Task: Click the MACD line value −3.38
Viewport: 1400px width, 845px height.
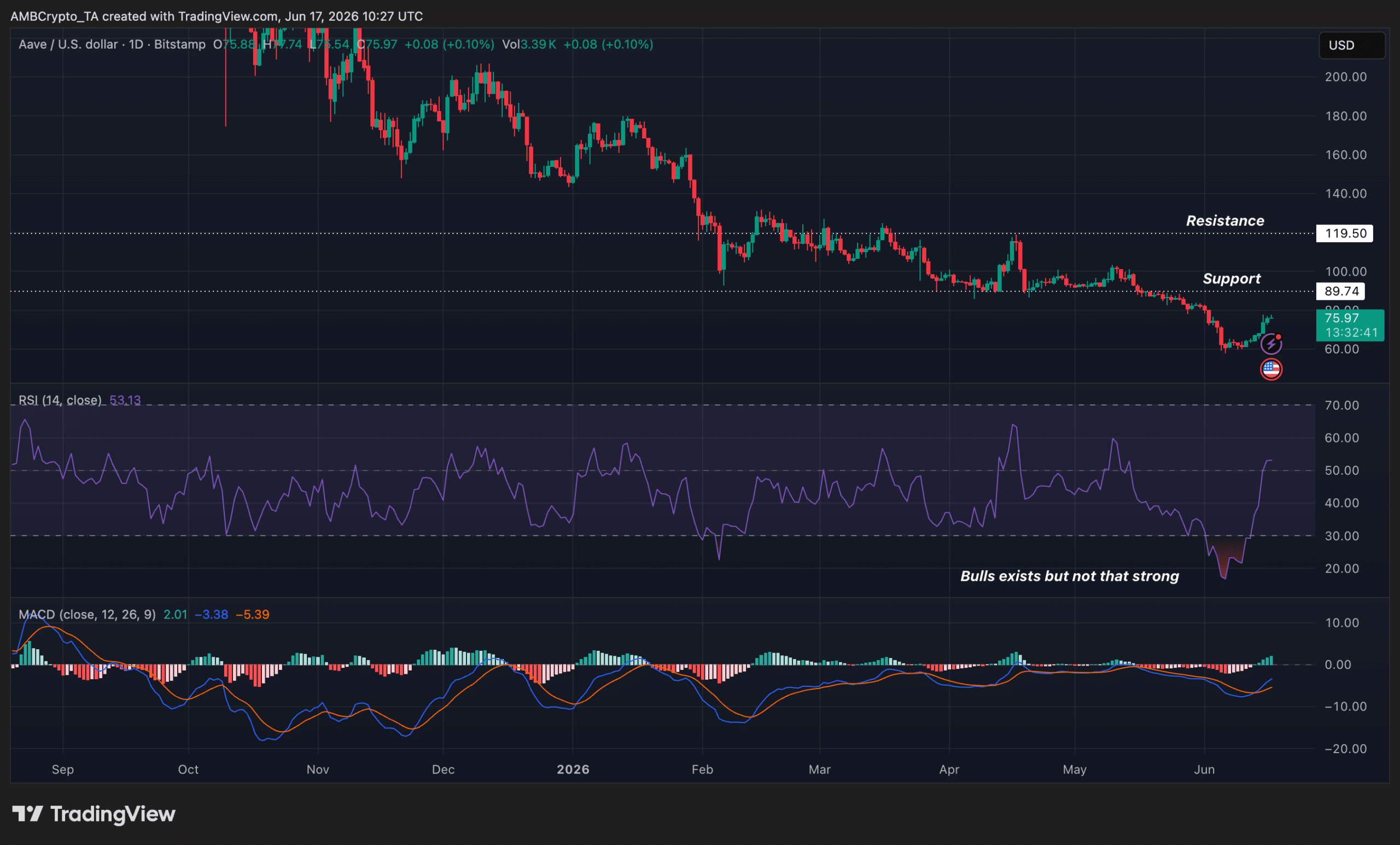Action: tap(211, 614)
